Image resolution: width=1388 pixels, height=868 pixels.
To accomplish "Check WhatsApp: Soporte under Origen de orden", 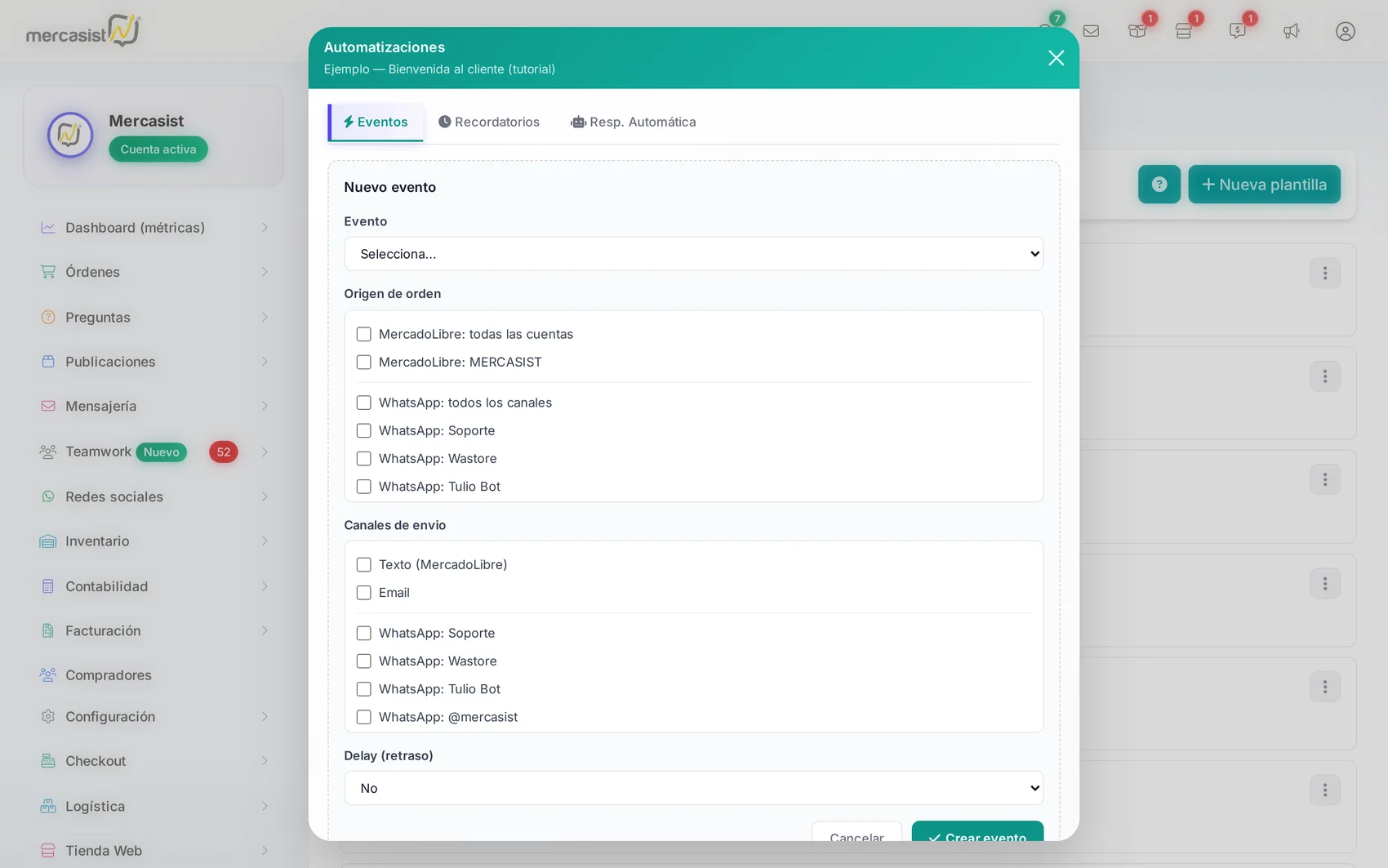I will (x=364, y=430).
